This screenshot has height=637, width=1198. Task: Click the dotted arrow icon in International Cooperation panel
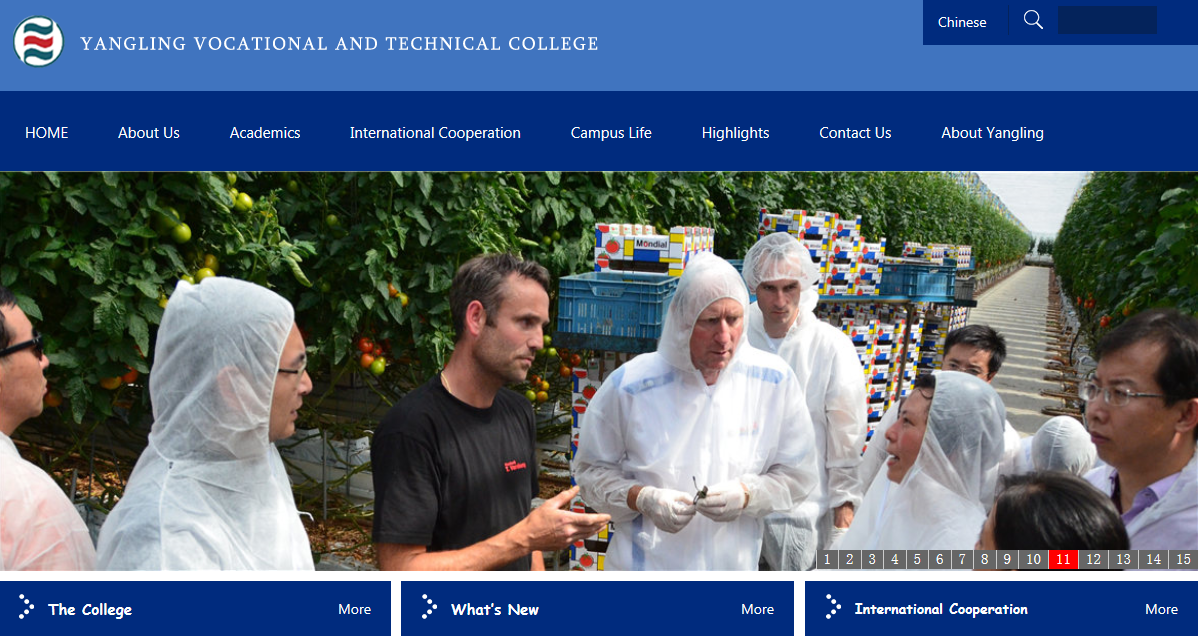click(833, 607)
